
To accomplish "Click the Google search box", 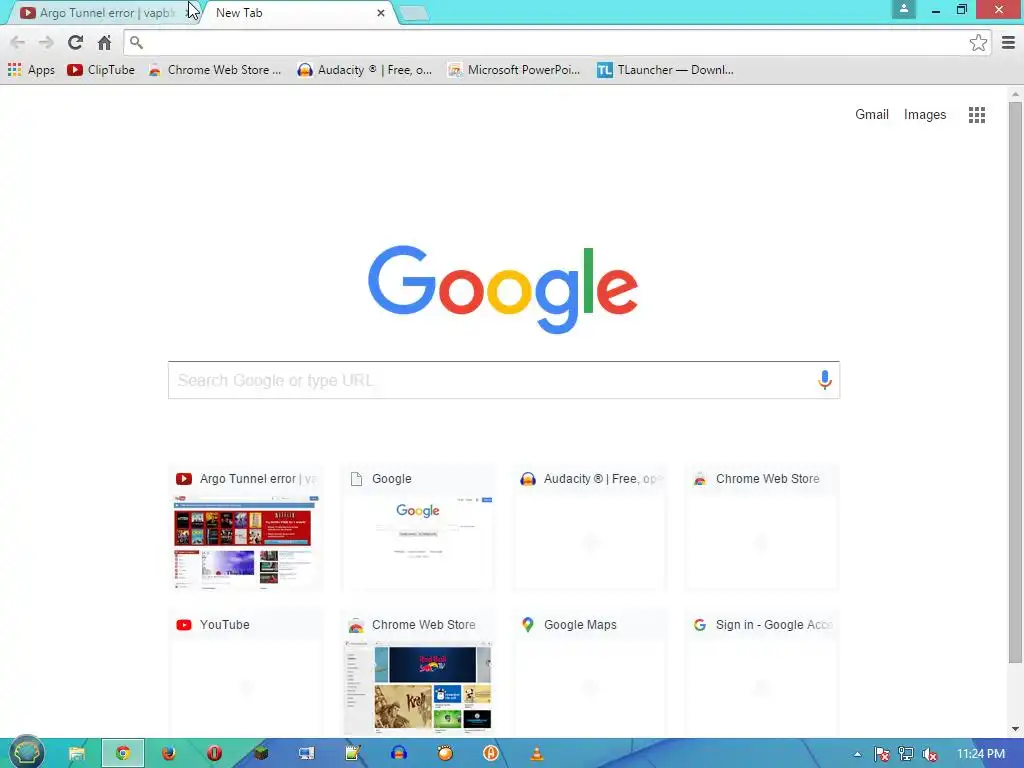I will click(504, 380).
